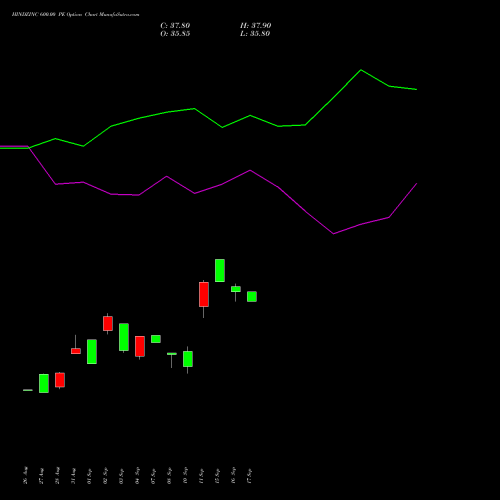Click the 04 Sep date label

(138, 475)
